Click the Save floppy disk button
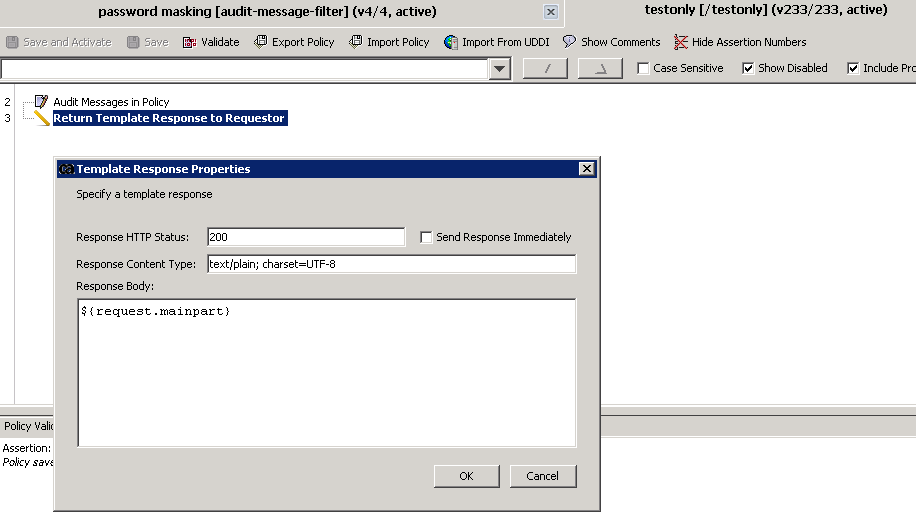The width and height of the screenshot is (916, 522). 148,42
